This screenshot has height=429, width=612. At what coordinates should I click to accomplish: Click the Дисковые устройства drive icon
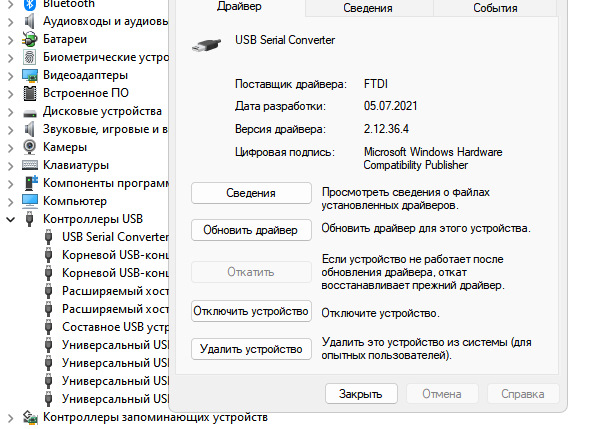point(30,111)
